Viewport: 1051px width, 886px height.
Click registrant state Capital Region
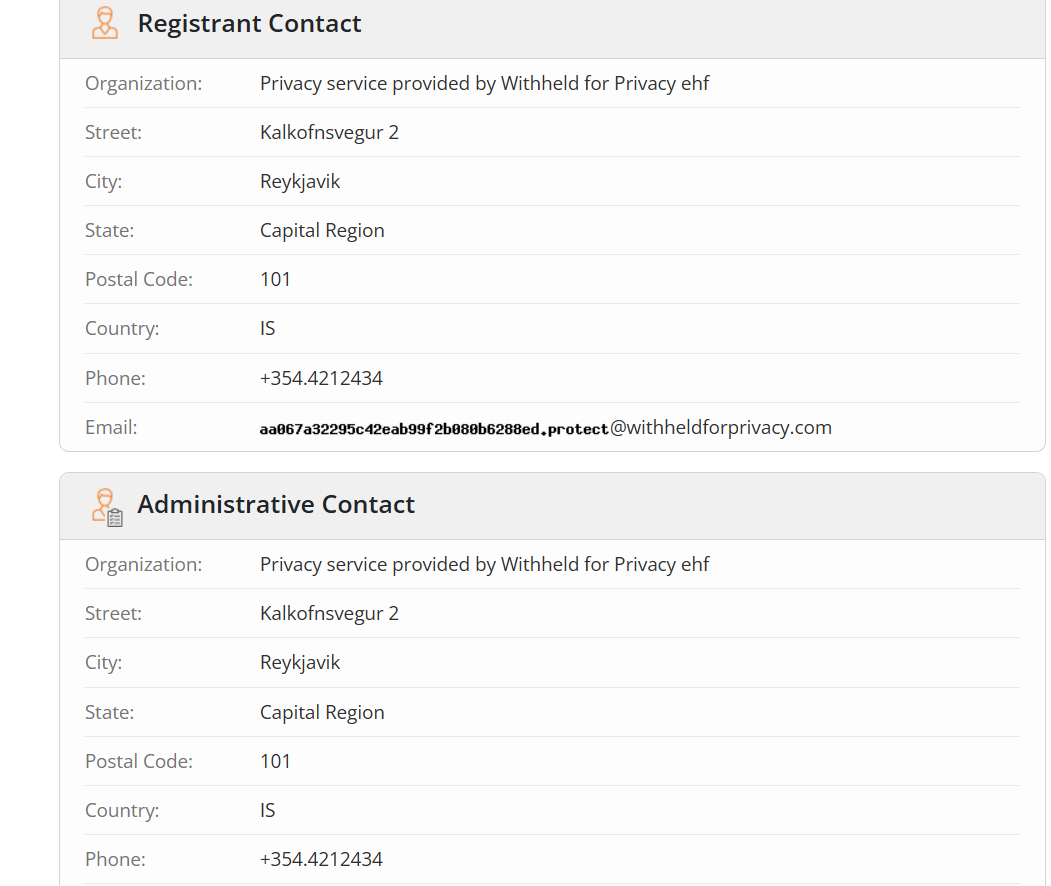pos(322,231)
